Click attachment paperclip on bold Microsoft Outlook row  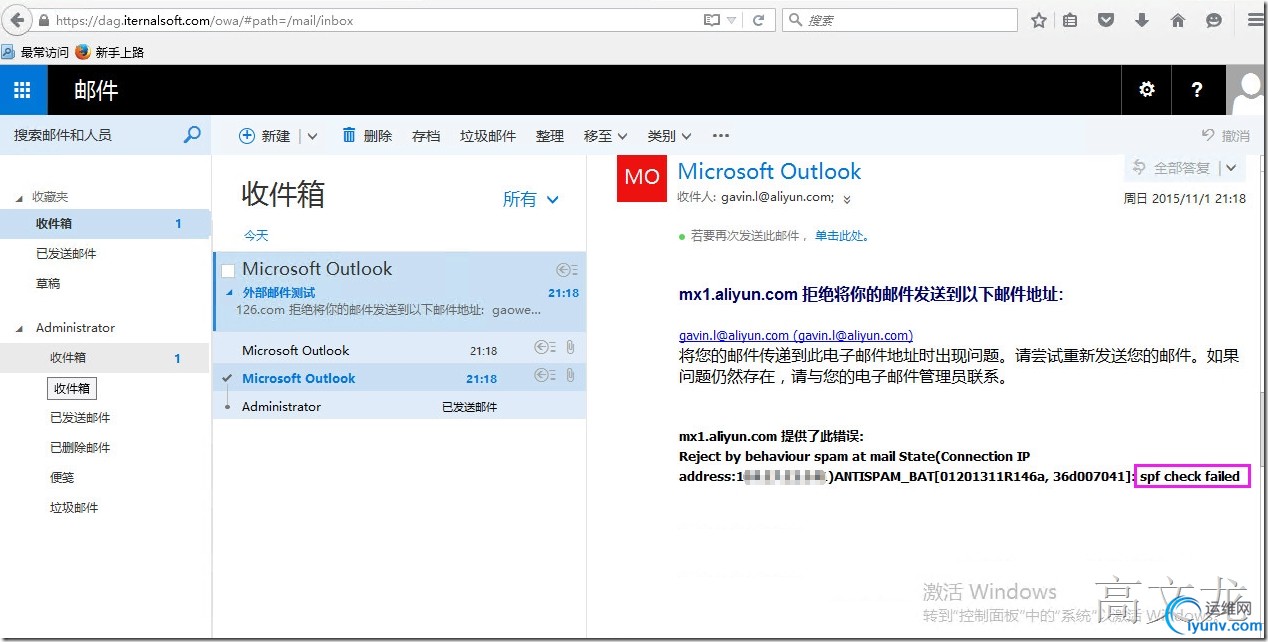[x=570, y=376]
